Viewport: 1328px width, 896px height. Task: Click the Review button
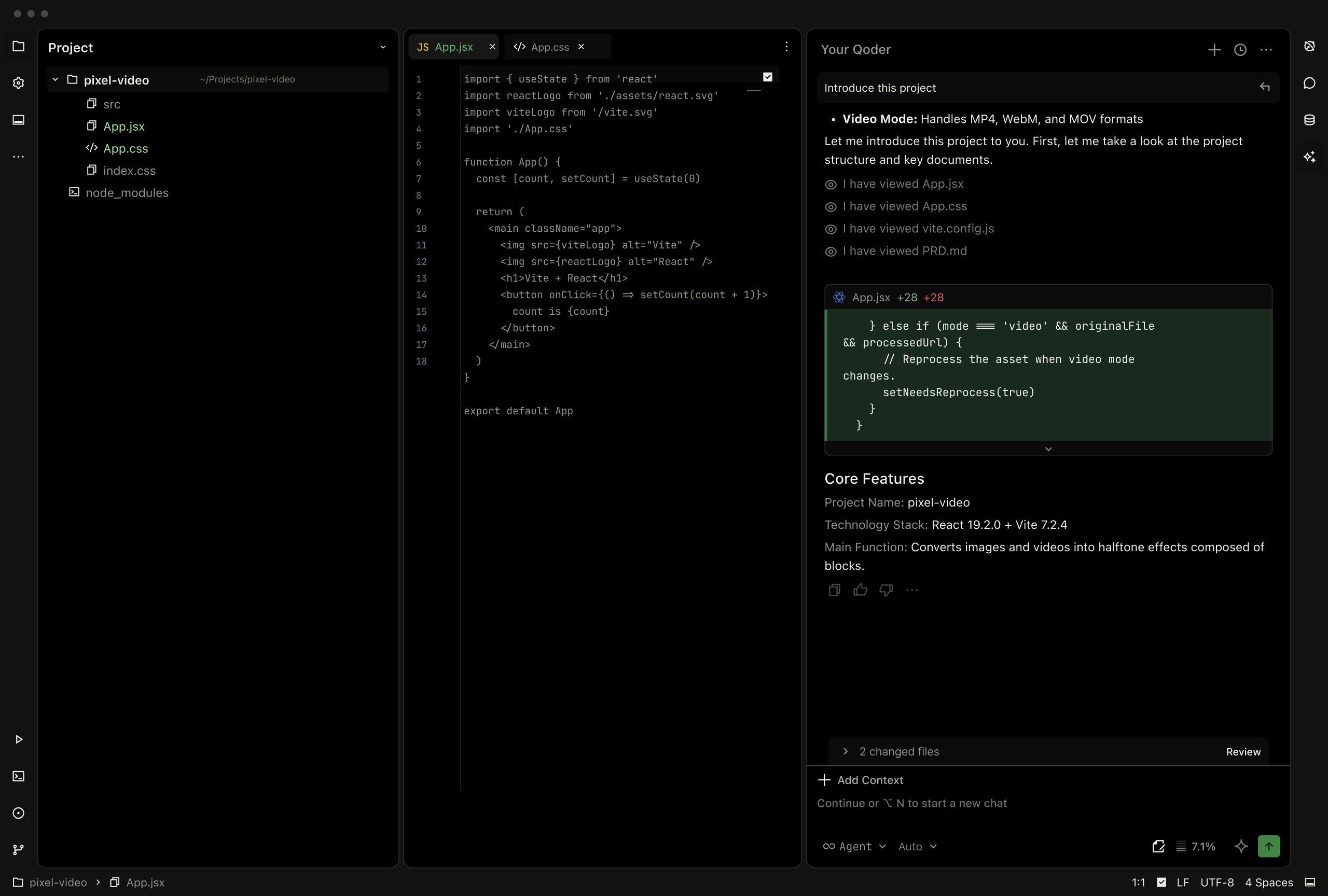(x=1243, y=751)
